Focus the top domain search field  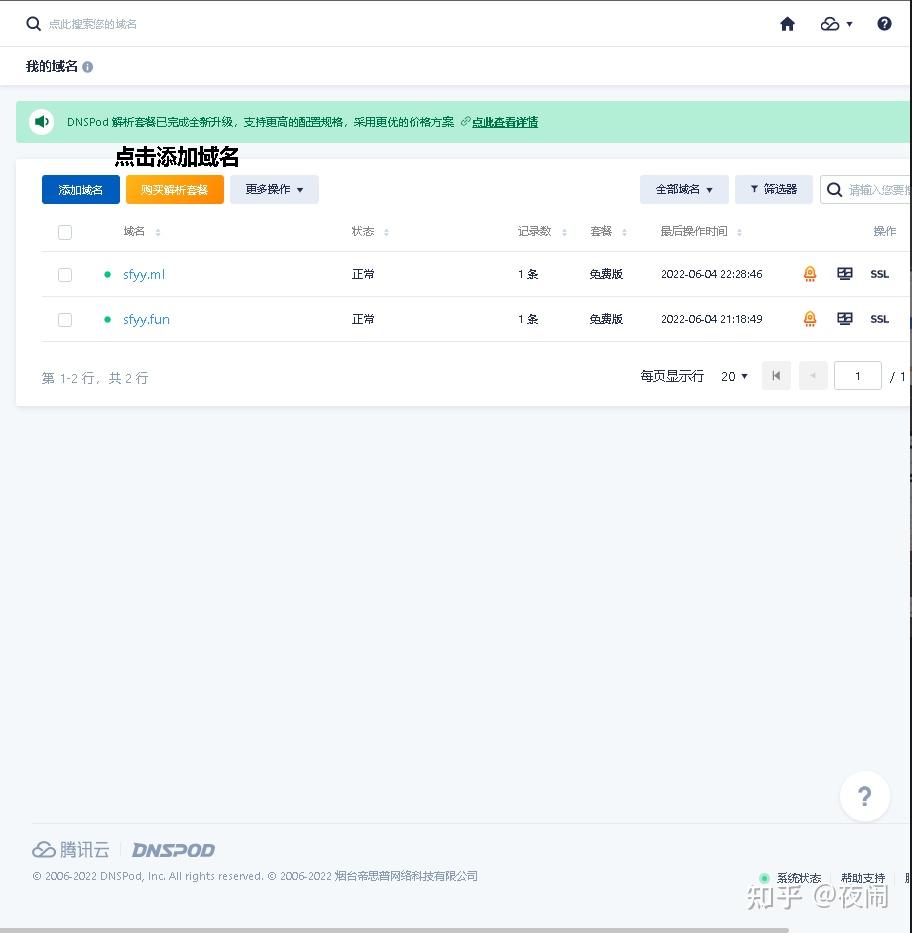pyautogui.click(x=93, y=24)
